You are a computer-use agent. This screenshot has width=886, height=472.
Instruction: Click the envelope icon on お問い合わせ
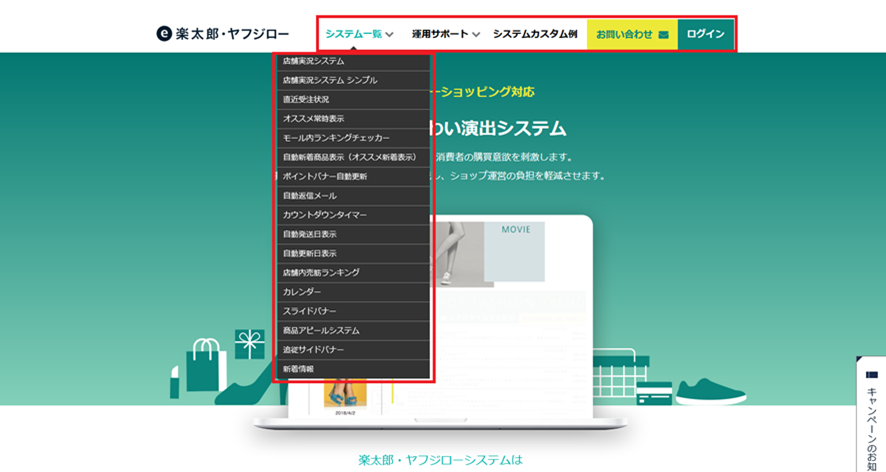pyautogui.click(x=663, y=34)
